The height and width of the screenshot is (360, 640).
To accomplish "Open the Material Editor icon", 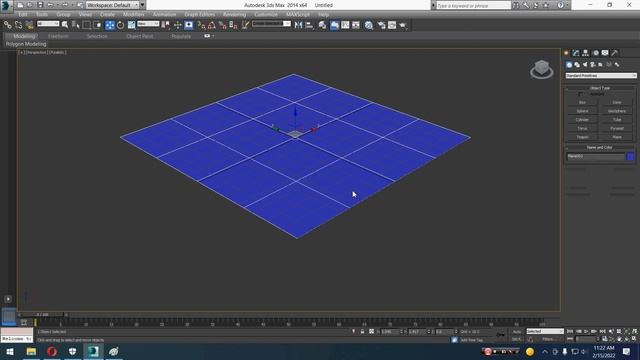I will pos(369,25).
